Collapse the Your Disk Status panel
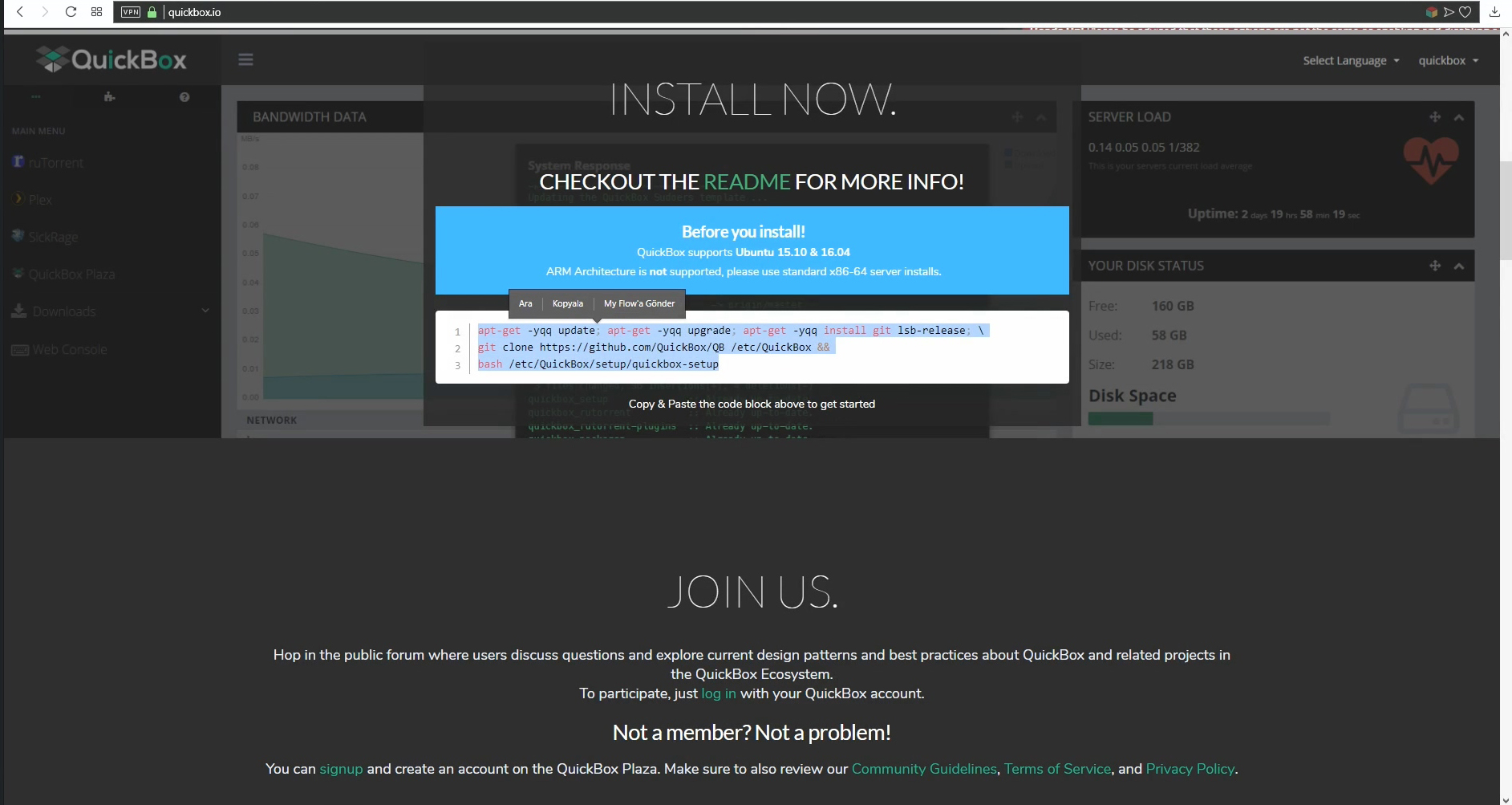The height and width of the screenshot is (805, 1512). point(1459,266)
